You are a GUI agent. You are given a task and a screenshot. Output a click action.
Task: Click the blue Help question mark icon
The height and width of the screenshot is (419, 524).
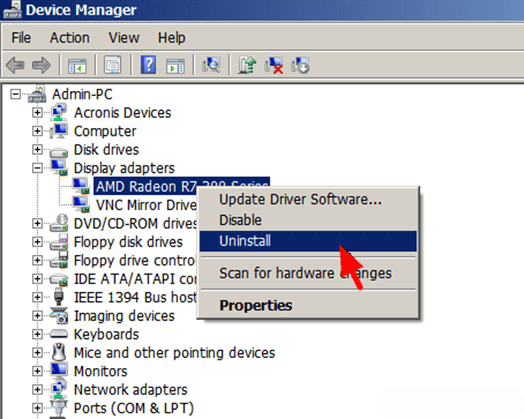[x=148, y=64]
